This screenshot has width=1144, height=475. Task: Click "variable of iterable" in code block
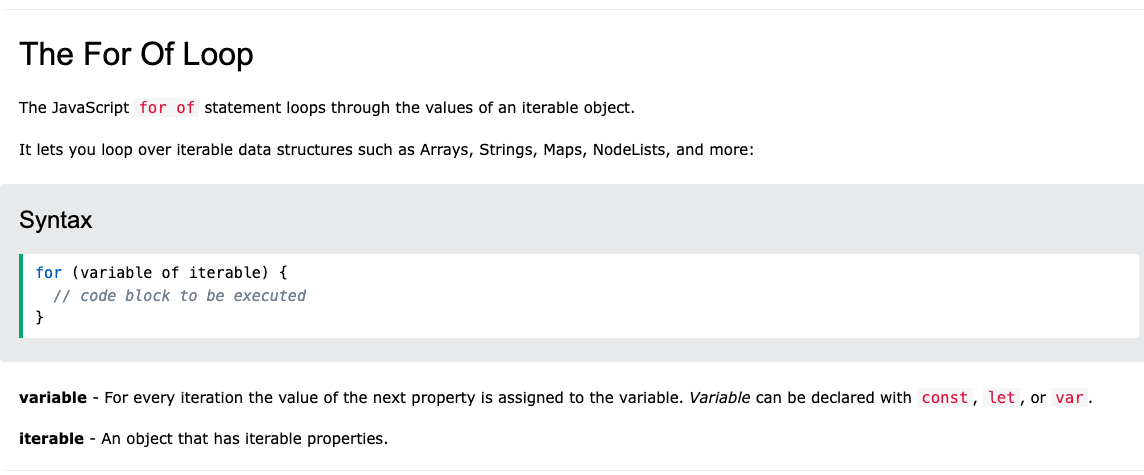(x=170, y=273)
